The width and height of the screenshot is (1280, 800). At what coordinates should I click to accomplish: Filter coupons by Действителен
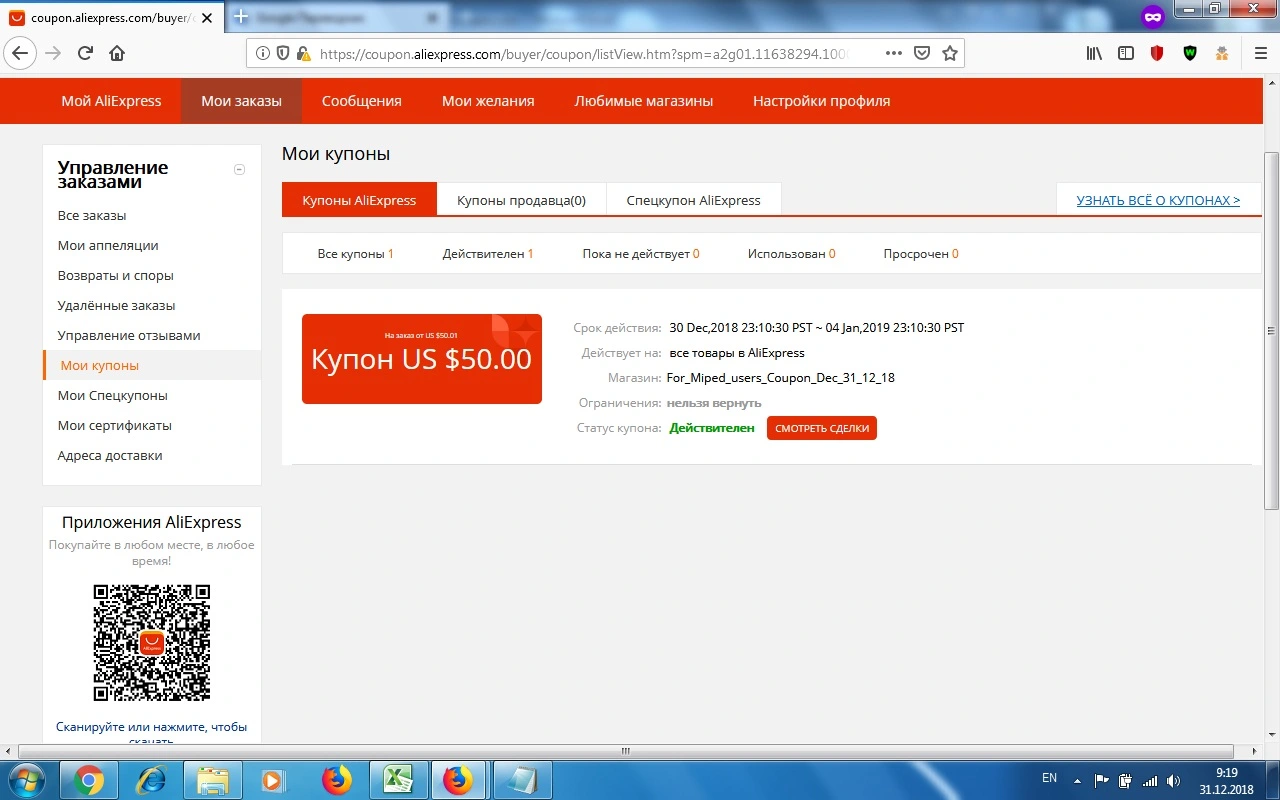point(488,254)
